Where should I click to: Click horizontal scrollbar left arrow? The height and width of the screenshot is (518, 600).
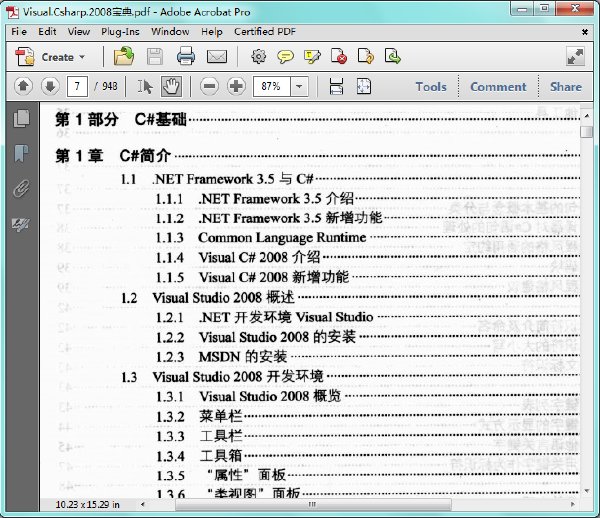click(143, 504)
